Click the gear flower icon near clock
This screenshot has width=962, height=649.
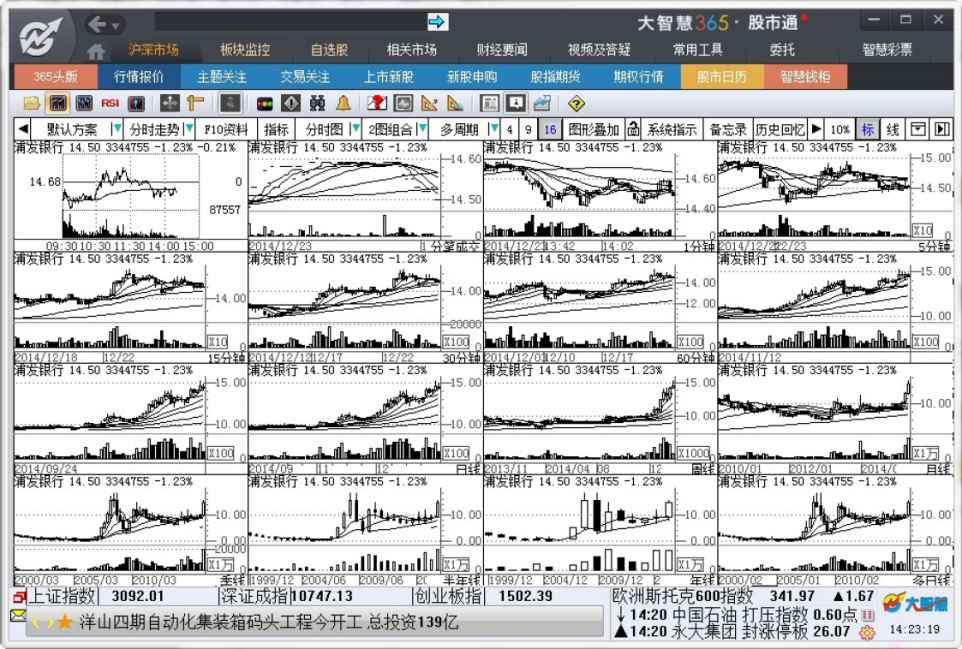pyautogui.click(x=866, y=632)
